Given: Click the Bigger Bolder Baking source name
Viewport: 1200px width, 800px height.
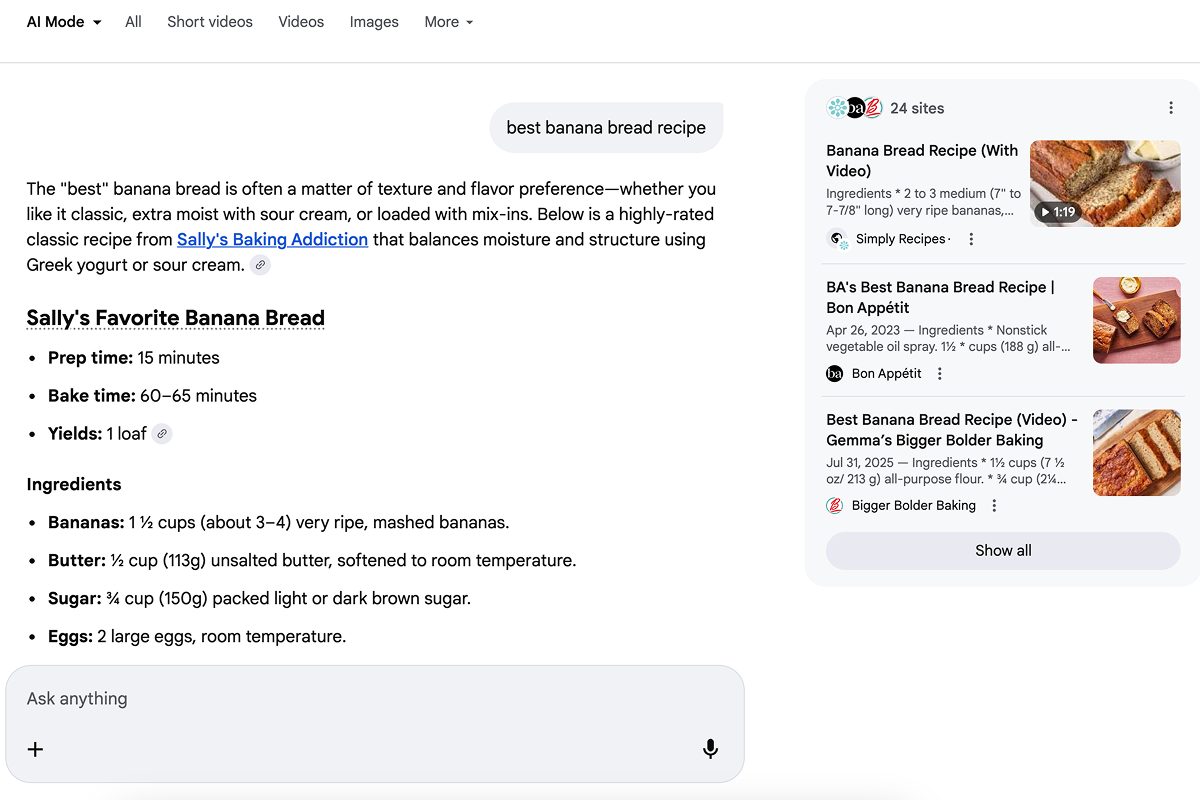Looking at the screenshot, I should tap(914, 506).
